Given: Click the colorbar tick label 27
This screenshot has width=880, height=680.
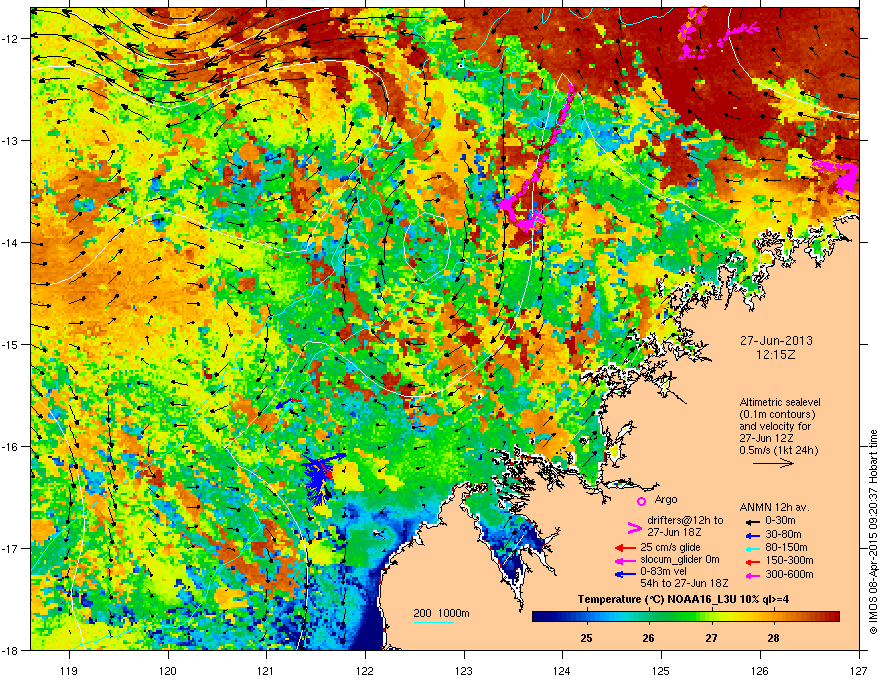Looking at the screenshot, I should point(711,638).
